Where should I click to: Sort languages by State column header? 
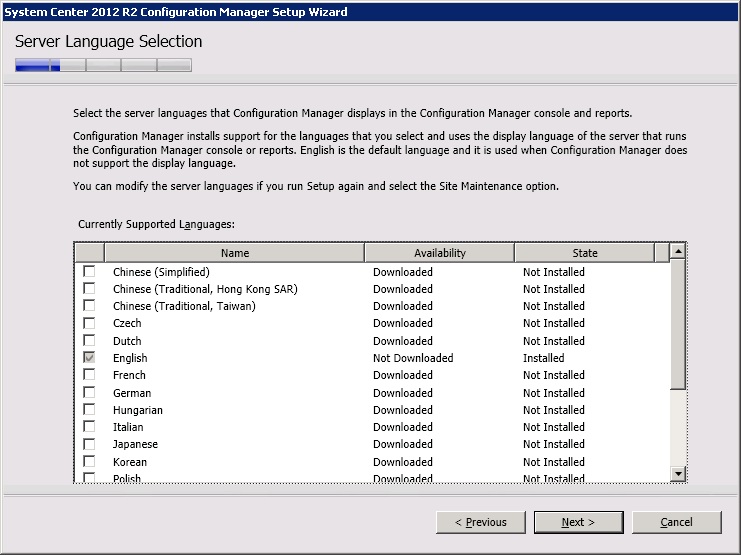(585, 253)
